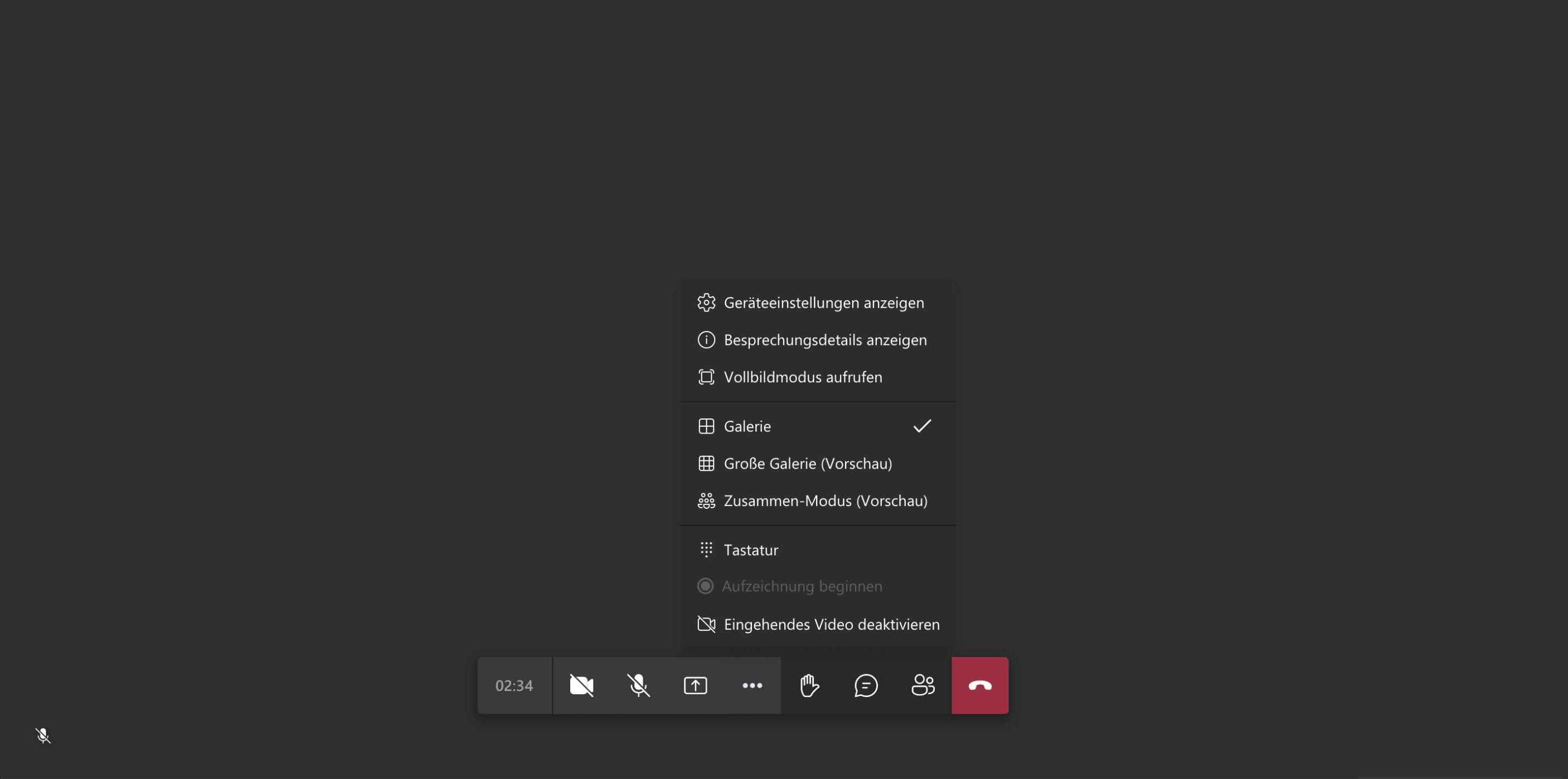Image resolution: width=1568 pixels, height=779 pixels.
Task: Raise your hand in the meeting
Action: pos(809,685)
